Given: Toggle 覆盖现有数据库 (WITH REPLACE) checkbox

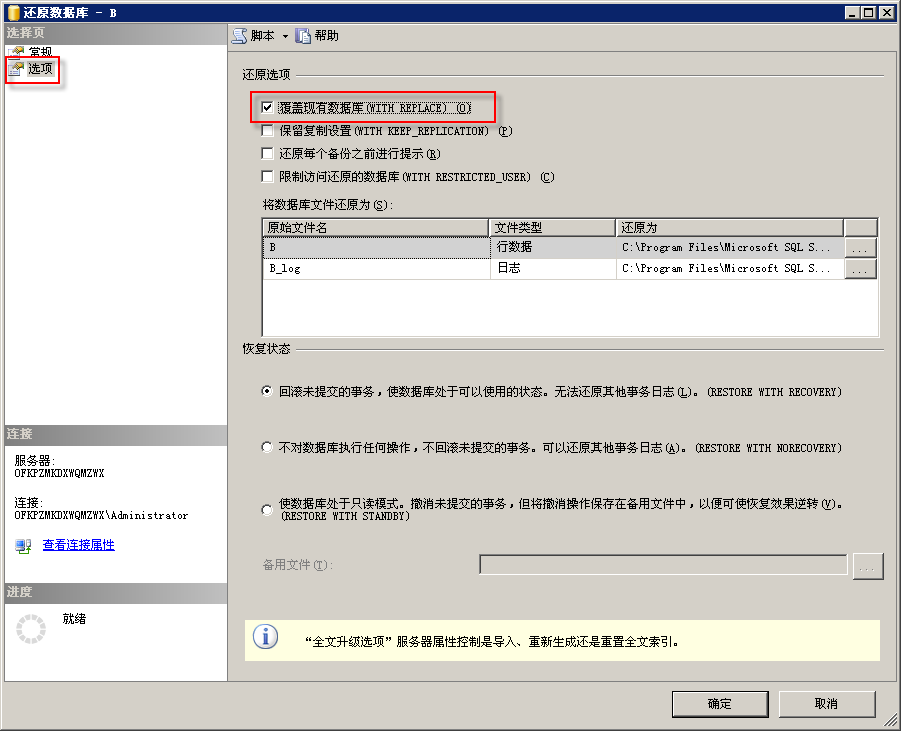Looking at the screenshot, I should [x=267, y=107].
